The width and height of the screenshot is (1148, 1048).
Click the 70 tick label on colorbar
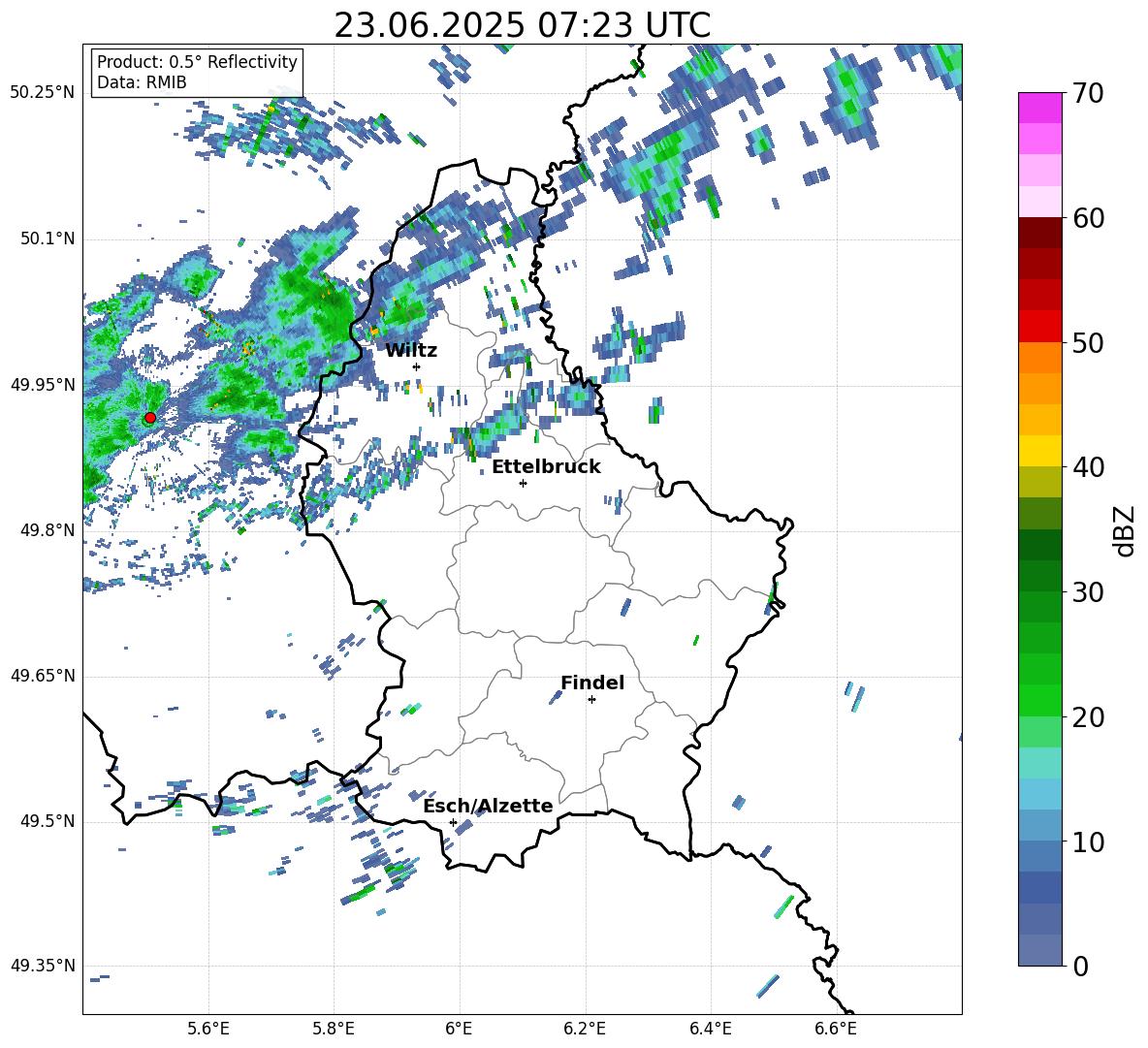coord(1088,94)
